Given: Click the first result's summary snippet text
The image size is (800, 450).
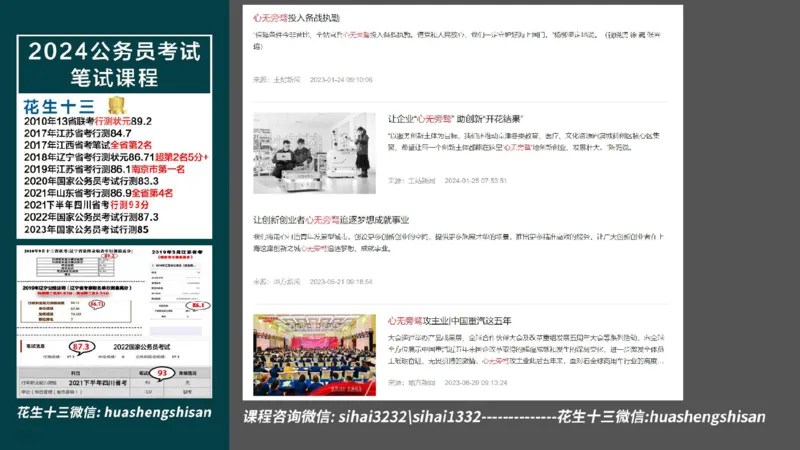Looking at the screenshot, I should click(x=458, y=40).
